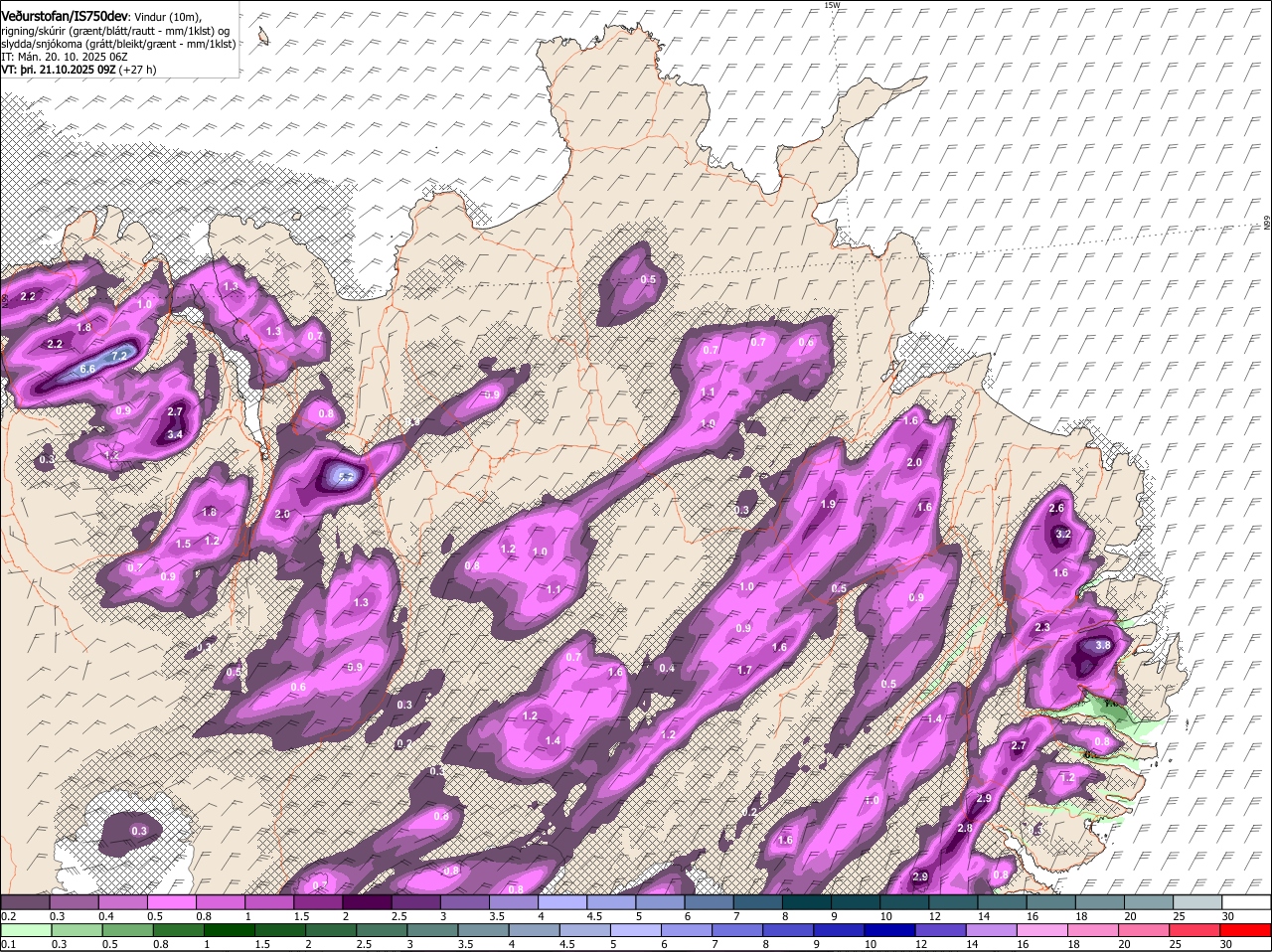This screenshot has height=952, width=1272.
Task: Click the 1.7 precipitation value on the map
Action: 744,670
